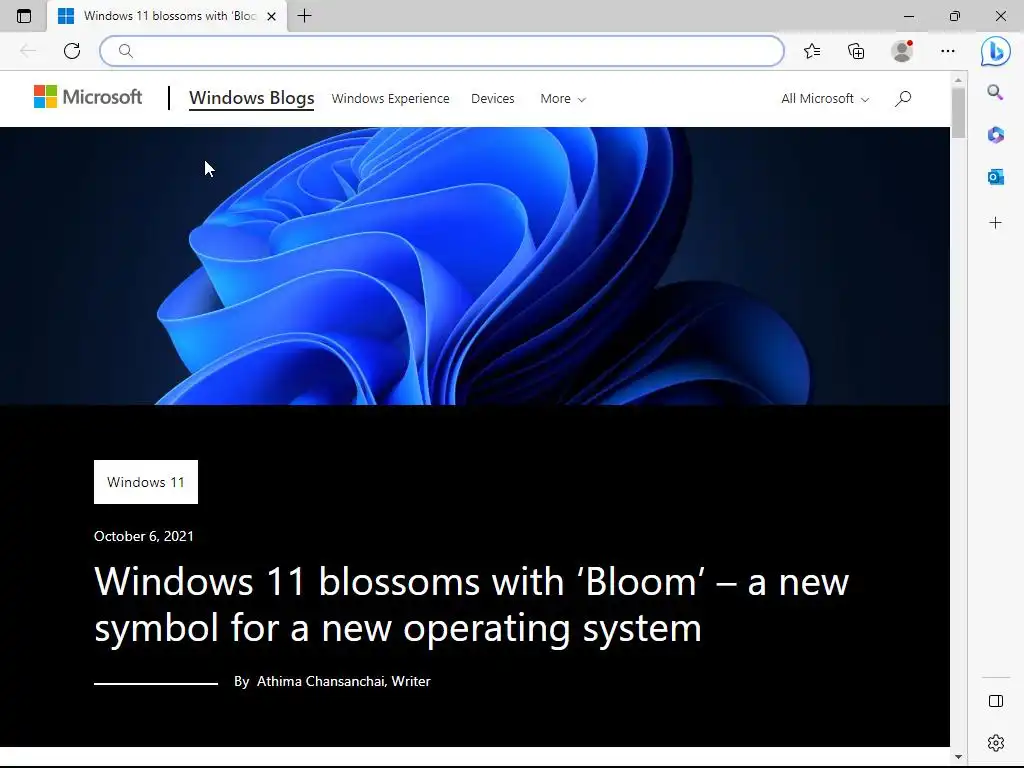Image resolution: width=1024 pixels, height=768 pixels.
Task: Refresh the current page
Action: pos(72,51)
